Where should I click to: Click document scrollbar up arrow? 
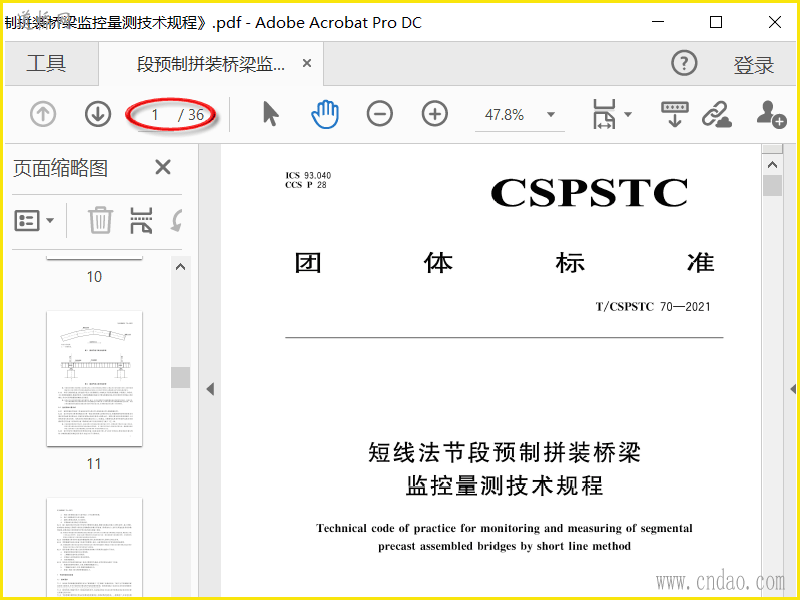pyautogui.click(x=772, y=165)
